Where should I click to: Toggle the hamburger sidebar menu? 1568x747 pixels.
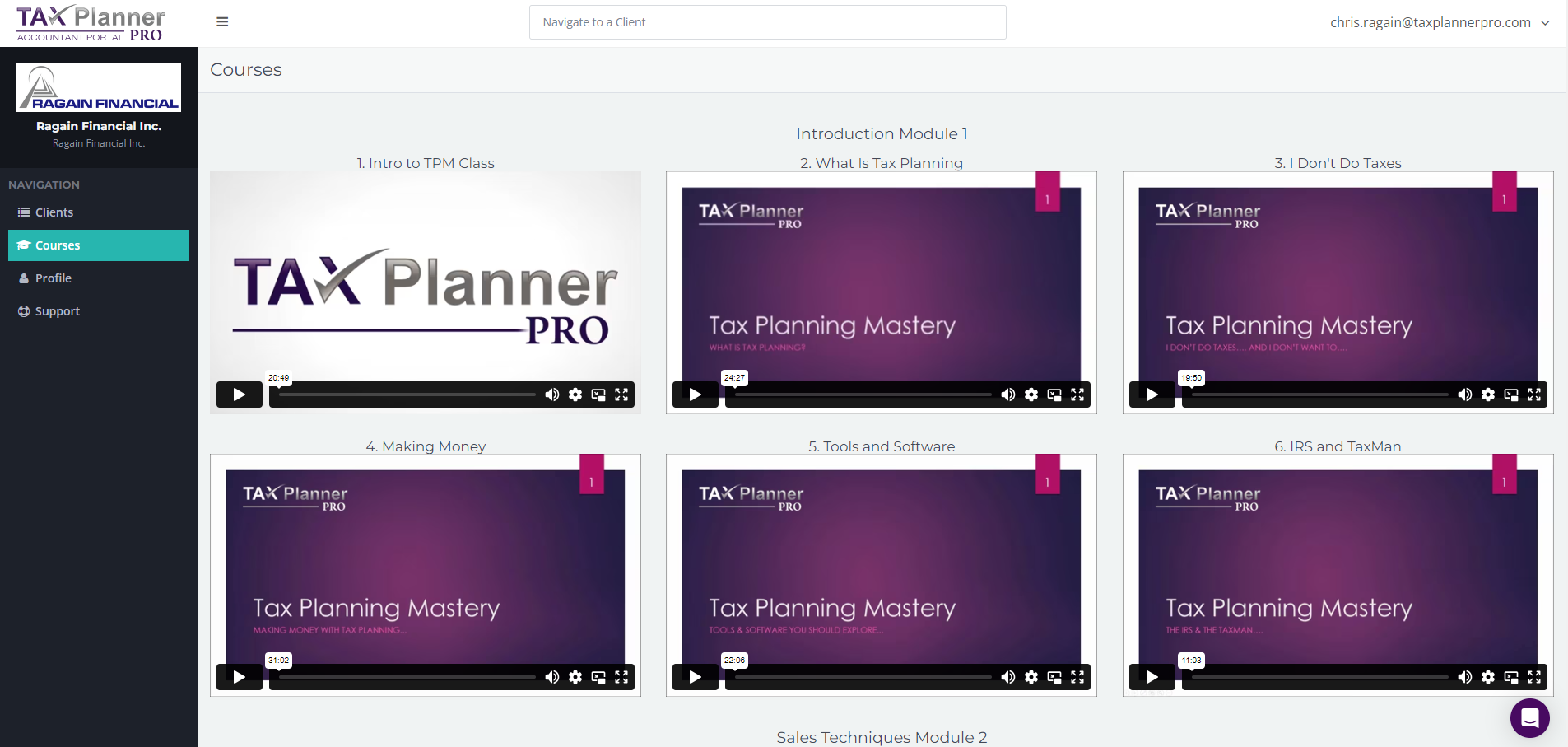(x=222, y=22)
